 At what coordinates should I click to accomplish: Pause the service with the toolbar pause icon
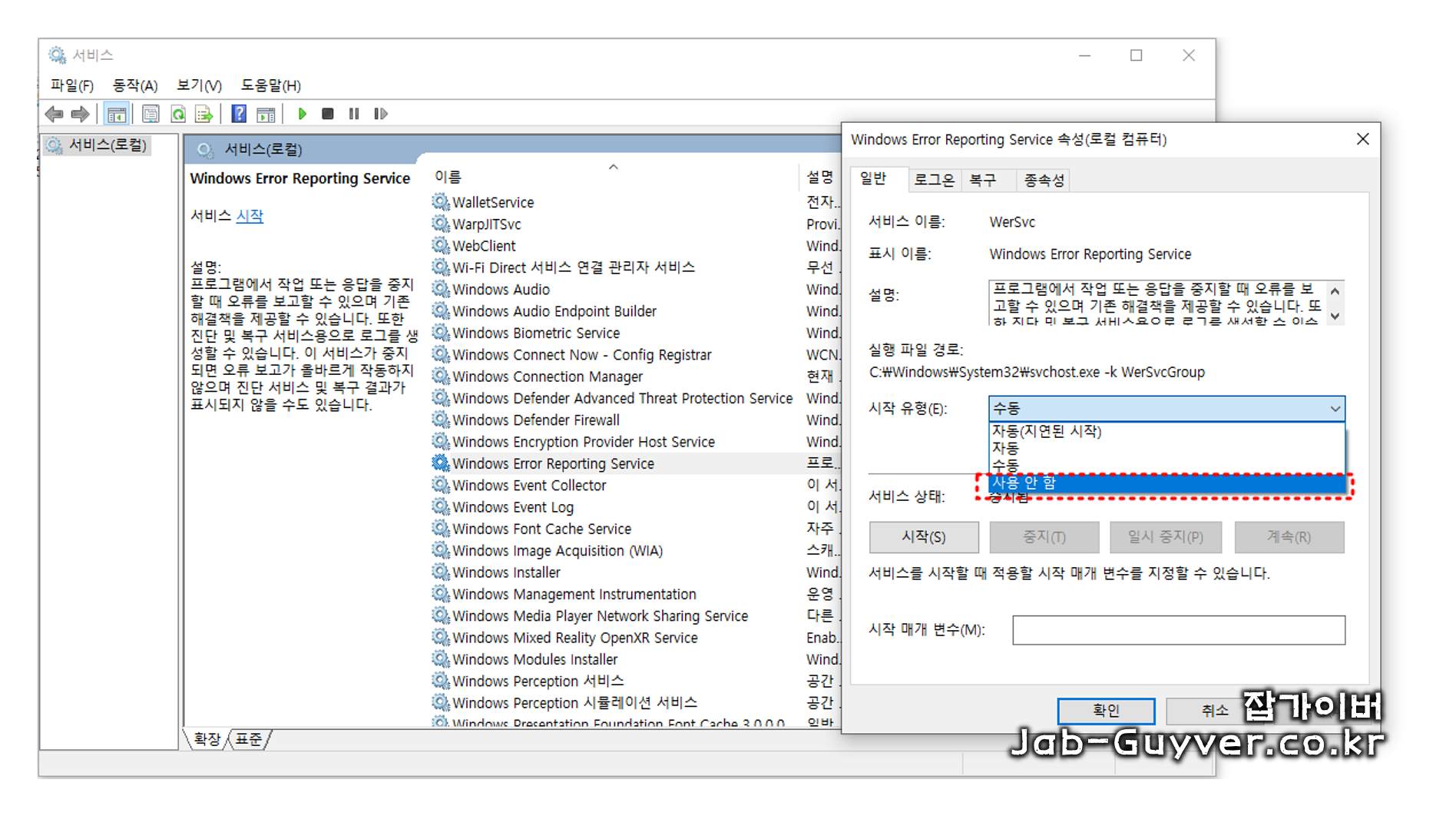354,114
